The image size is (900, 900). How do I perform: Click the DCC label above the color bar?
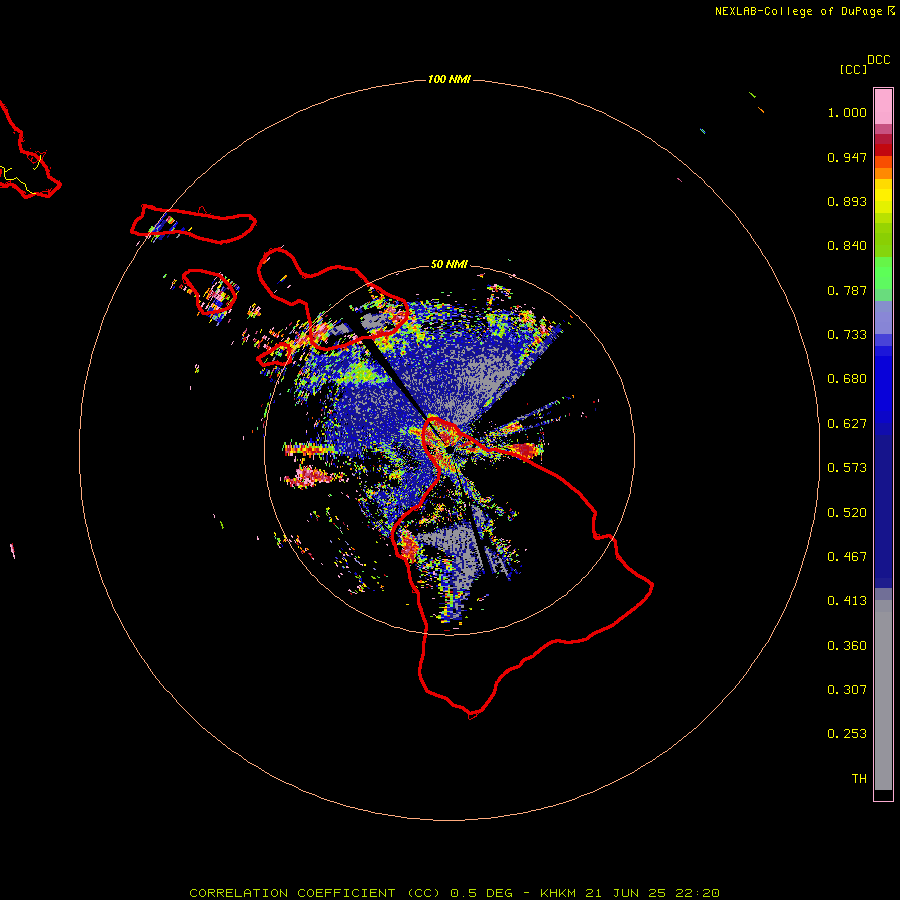point(879,60)
